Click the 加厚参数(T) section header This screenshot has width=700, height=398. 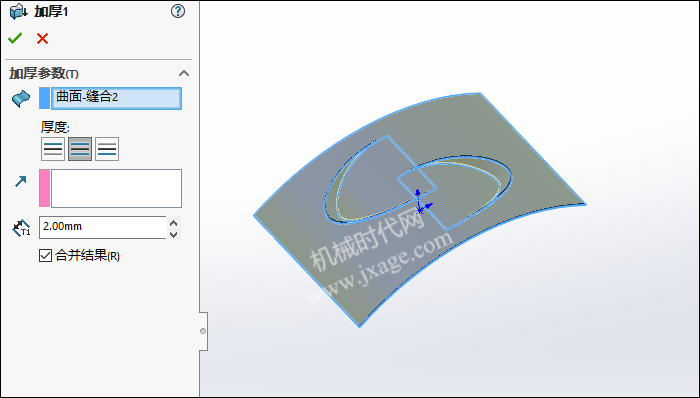pyautogui.click(x=44, y=74)
